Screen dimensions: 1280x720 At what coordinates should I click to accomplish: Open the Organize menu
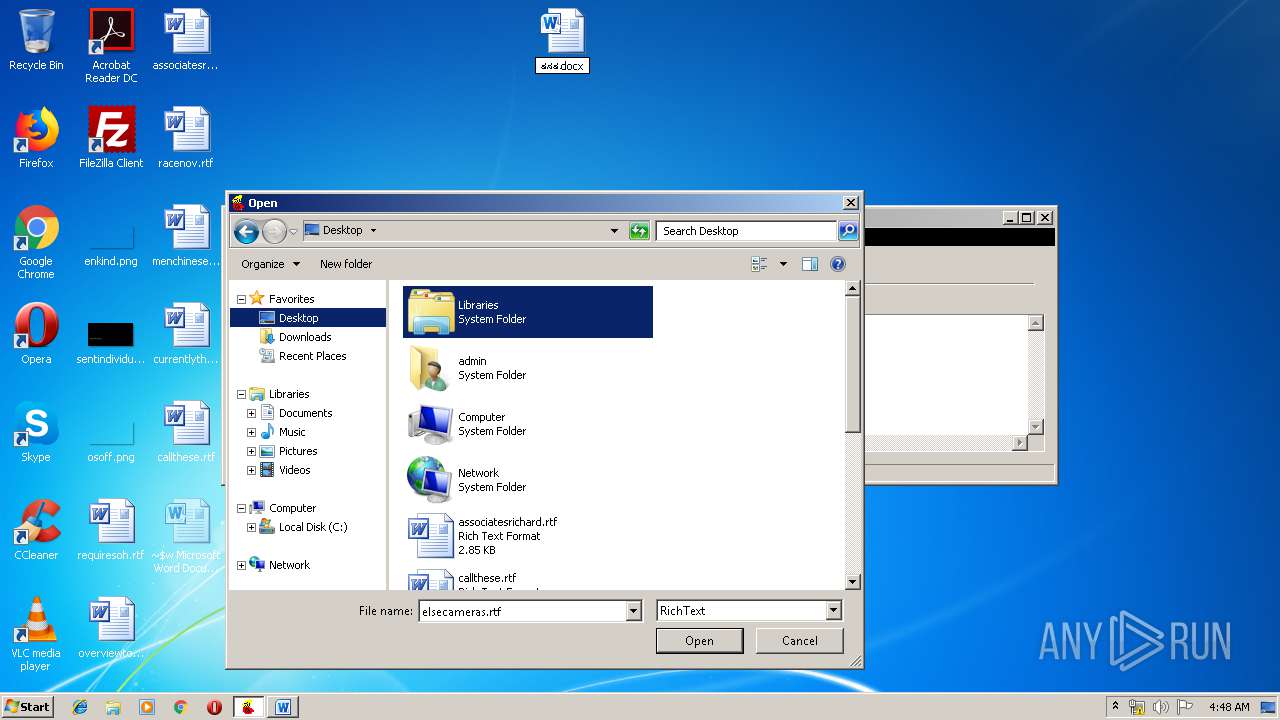[x=270, y=264]
